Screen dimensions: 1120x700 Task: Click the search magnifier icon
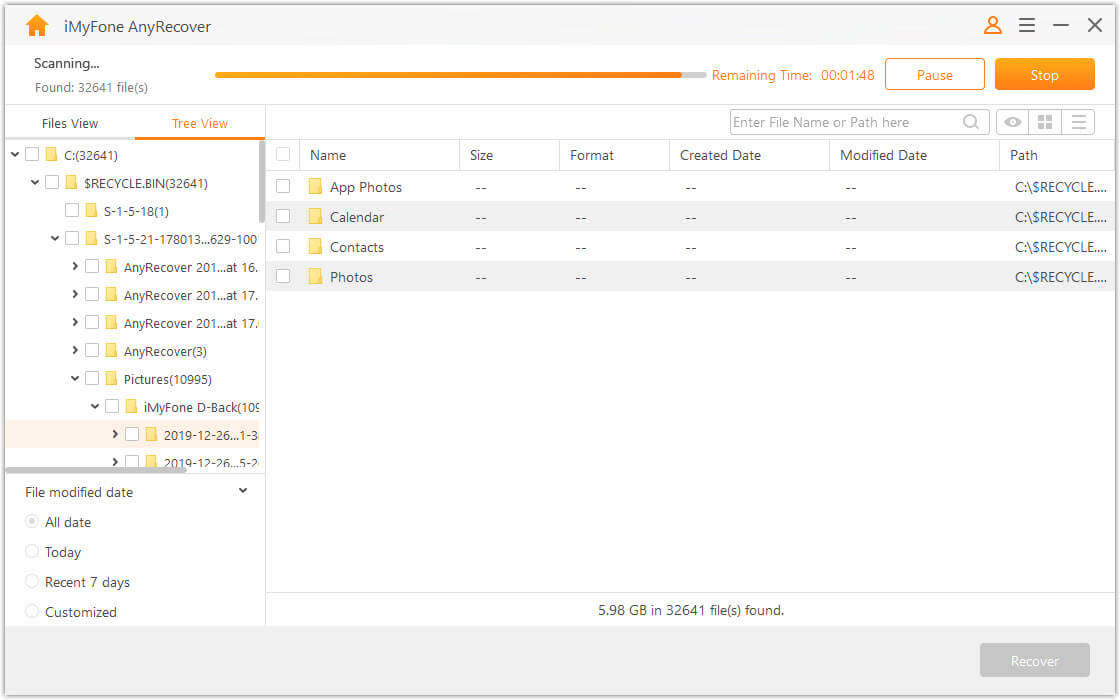point(970,121)
